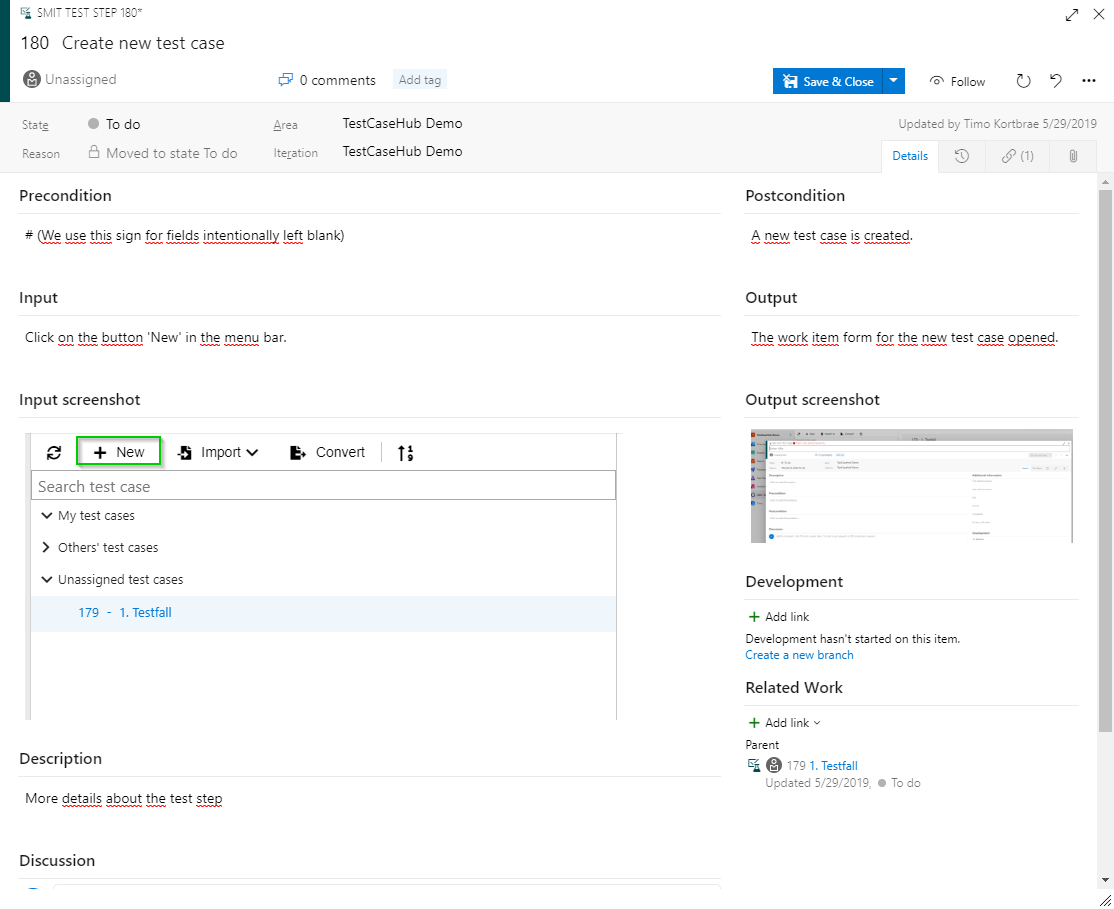Open the History tab icon
This screenshot has width=1114, height=909.
tap(962, 156)
